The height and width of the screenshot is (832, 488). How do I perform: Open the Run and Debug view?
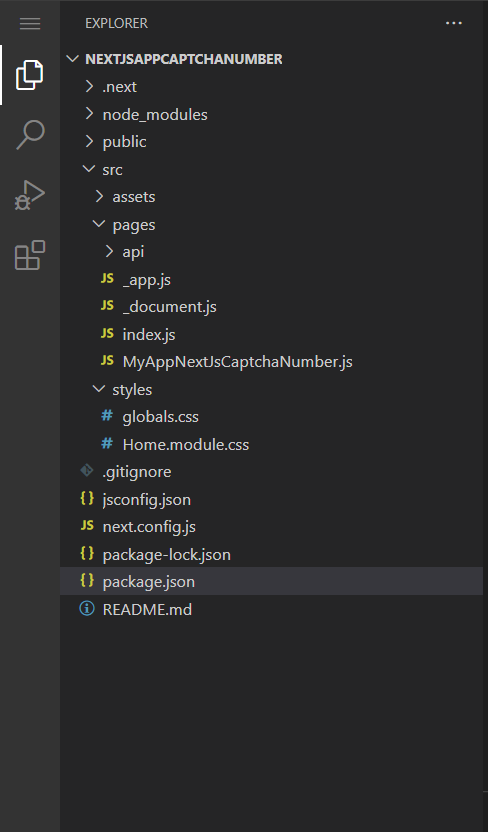30,195
